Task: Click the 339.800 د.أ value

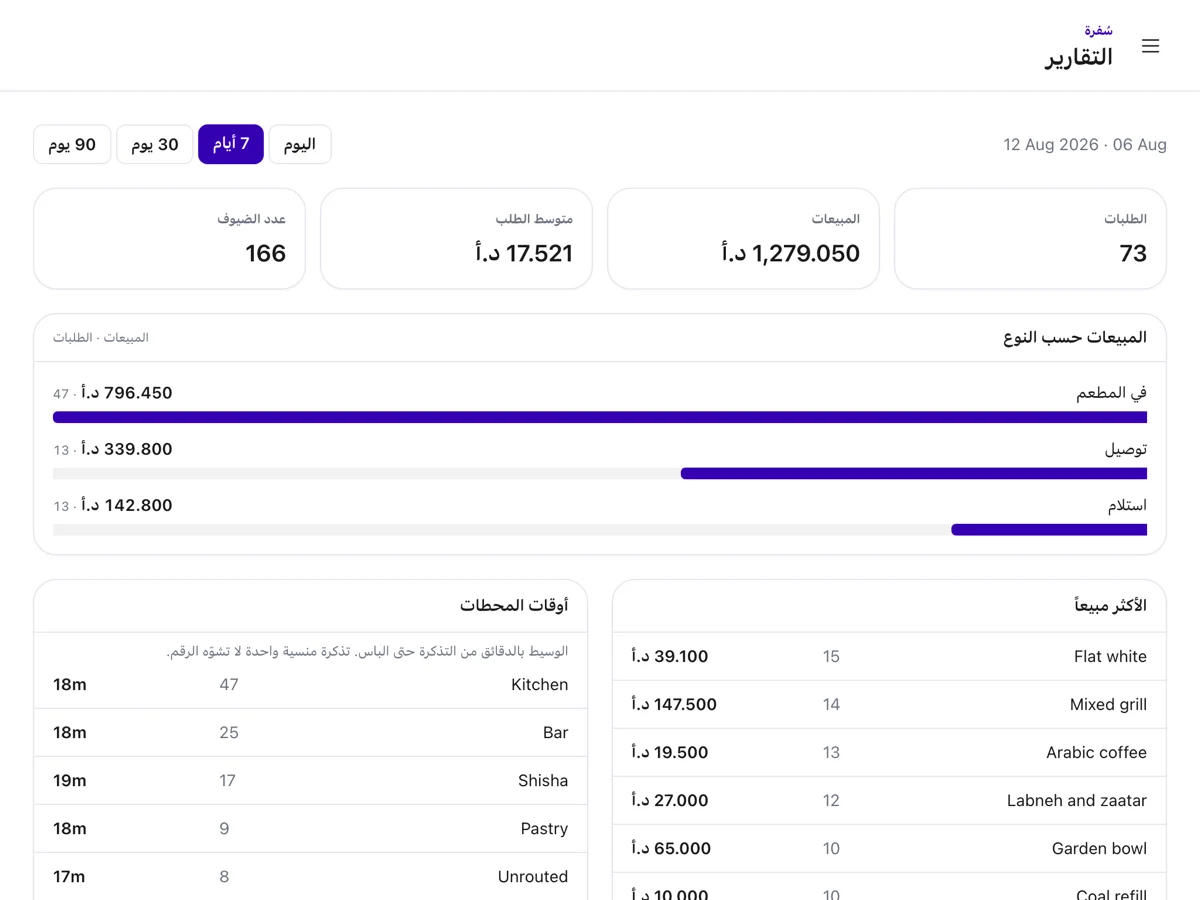Action: point(127,449)
